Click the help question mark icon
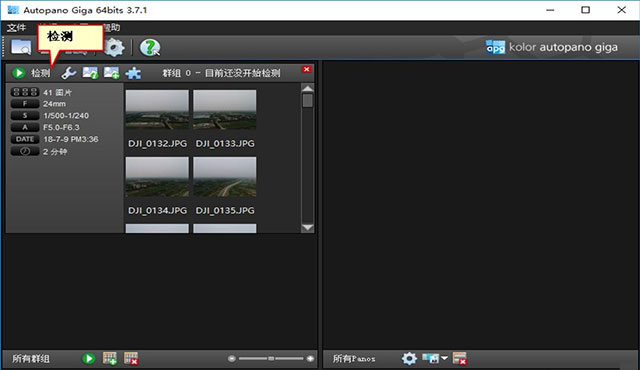 coord(150,47)
